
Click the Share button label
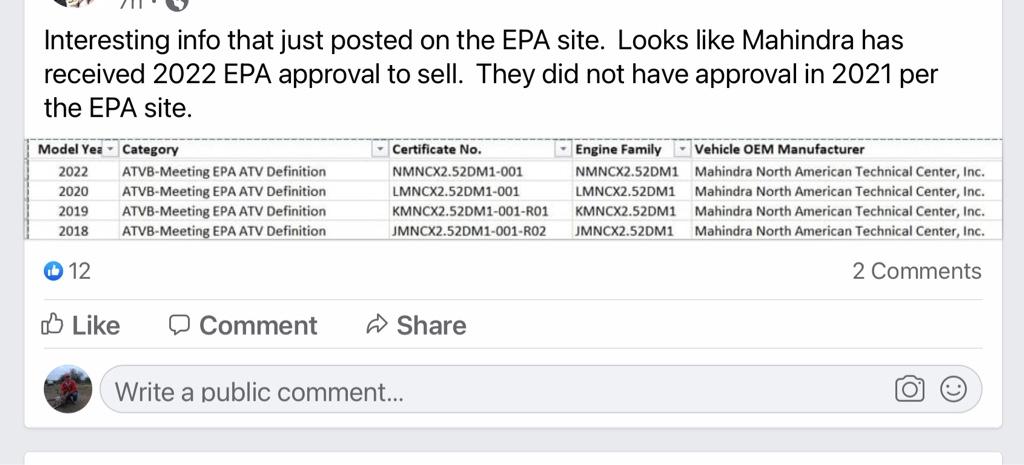(x=431, y=325)
